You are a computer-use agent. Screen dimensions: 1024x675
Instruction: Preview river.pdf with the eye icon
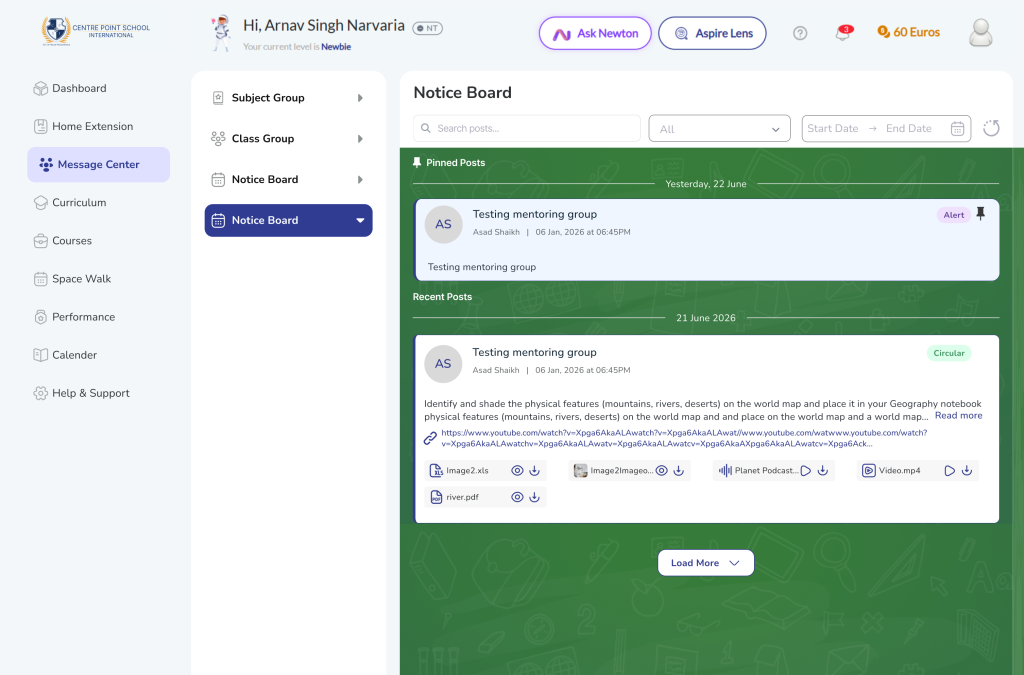pos(517,497)
